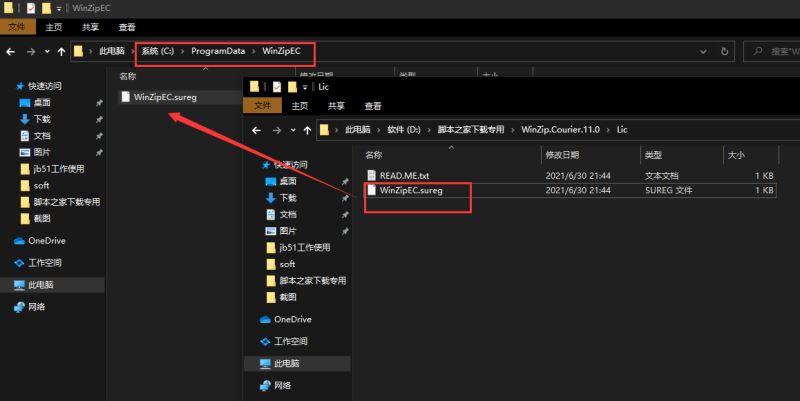Go forward in Lic window
The width and height of the screenshot is (800, 401).
tap(277, 130)
